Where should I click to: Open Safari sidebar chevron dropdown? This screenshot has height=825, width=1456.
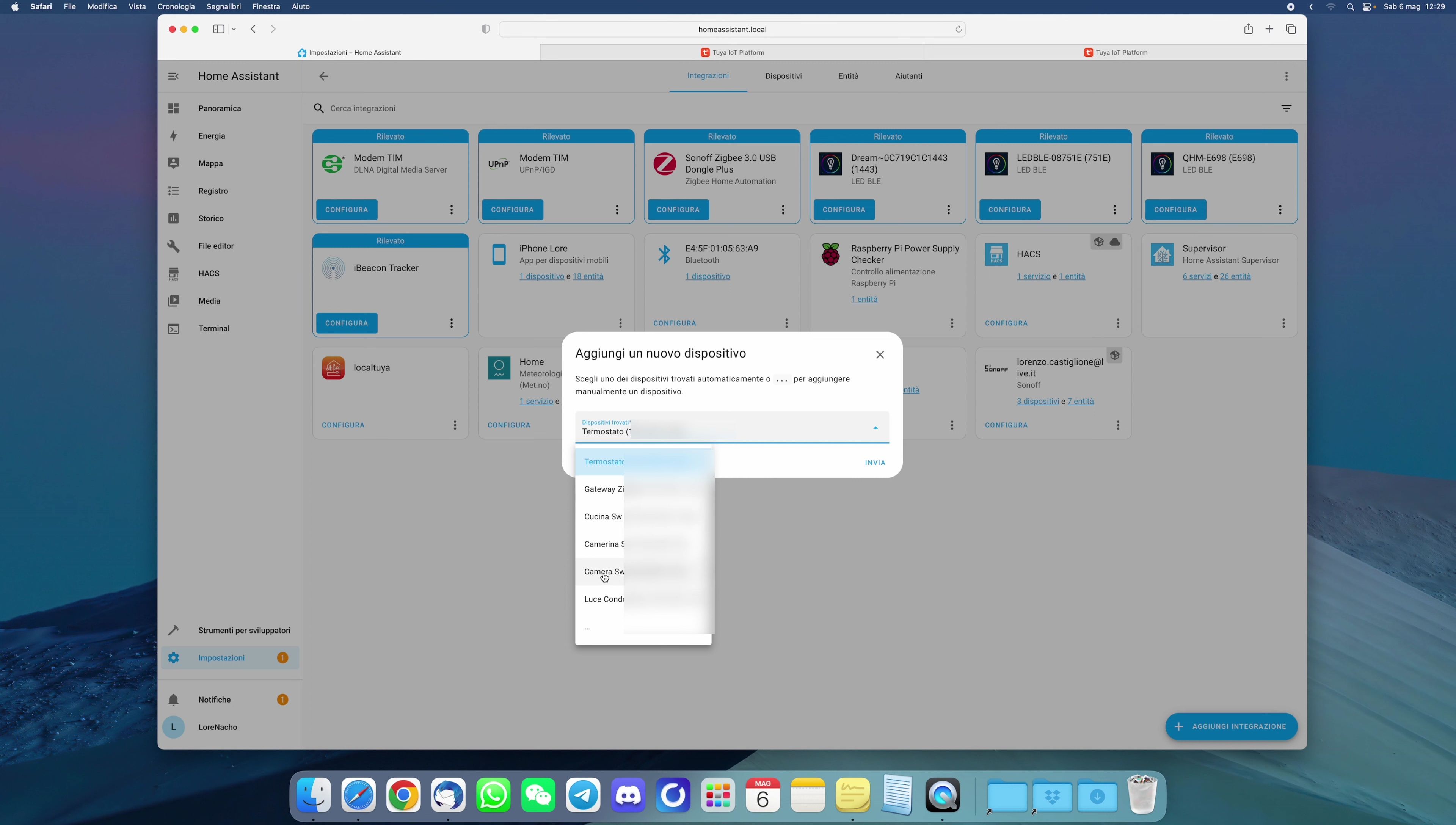coord(234,29)
